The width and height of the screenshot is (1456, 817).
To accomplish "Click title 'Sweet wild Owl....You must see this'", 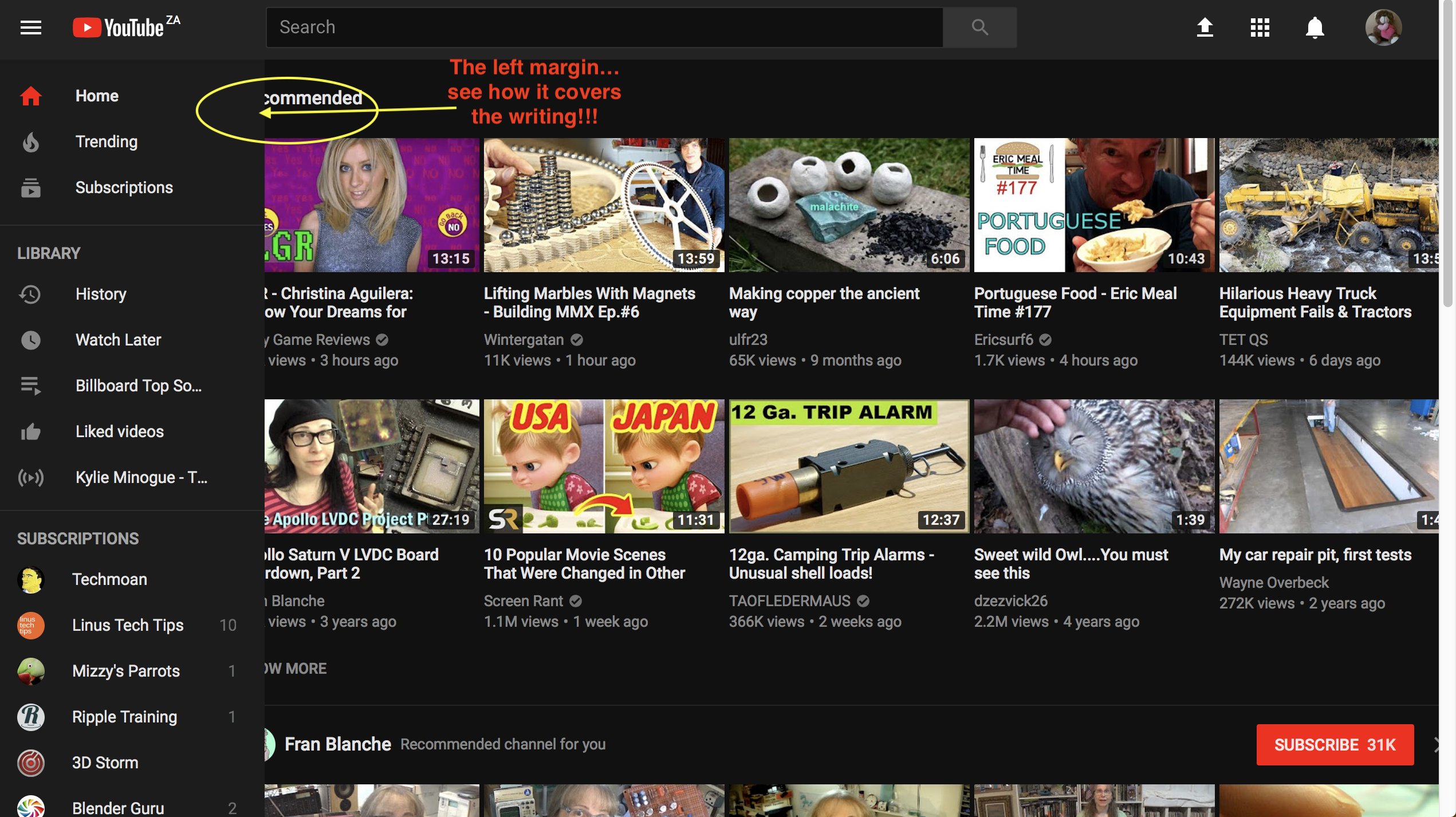I will [1071, 564].
